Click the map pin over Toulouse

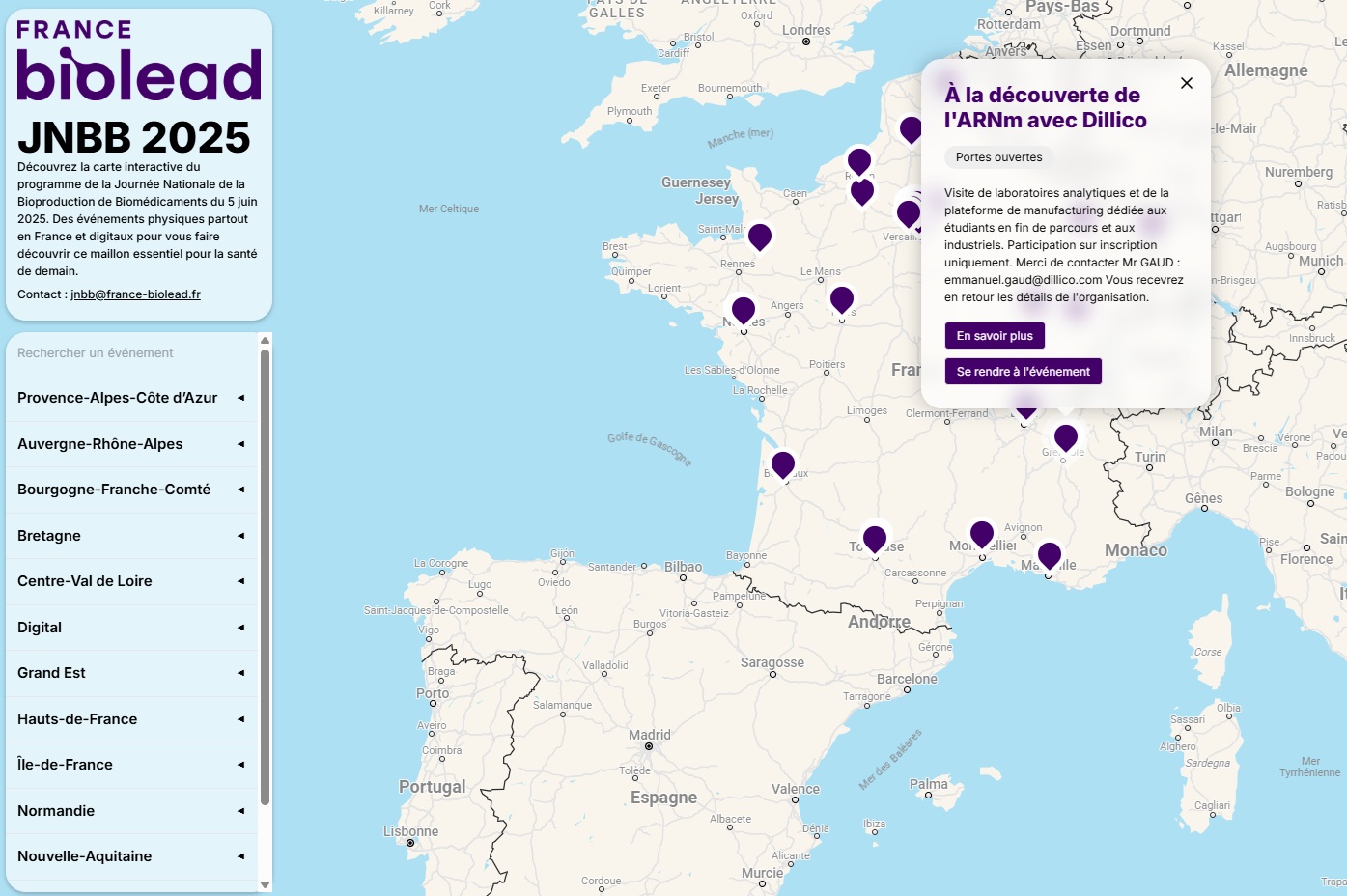pyautogui.click(x=875, y=539)
